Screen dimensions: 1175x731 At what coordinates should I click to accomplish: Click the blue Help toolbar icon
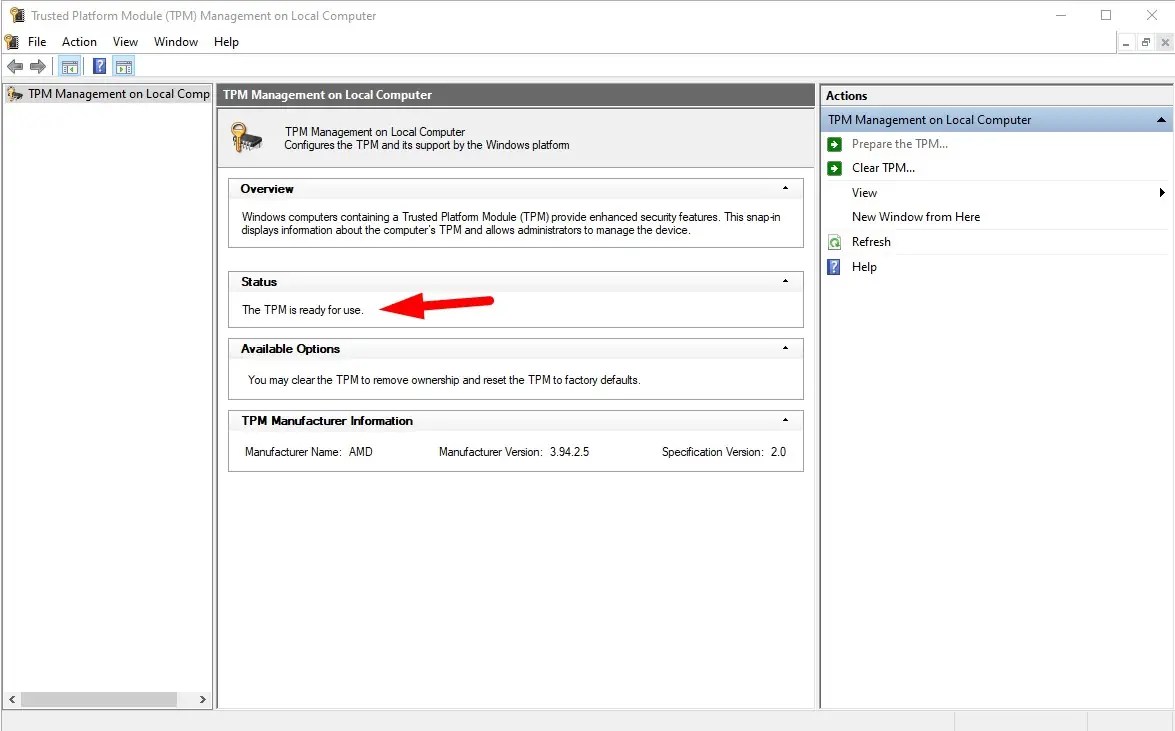pos(99,66)
